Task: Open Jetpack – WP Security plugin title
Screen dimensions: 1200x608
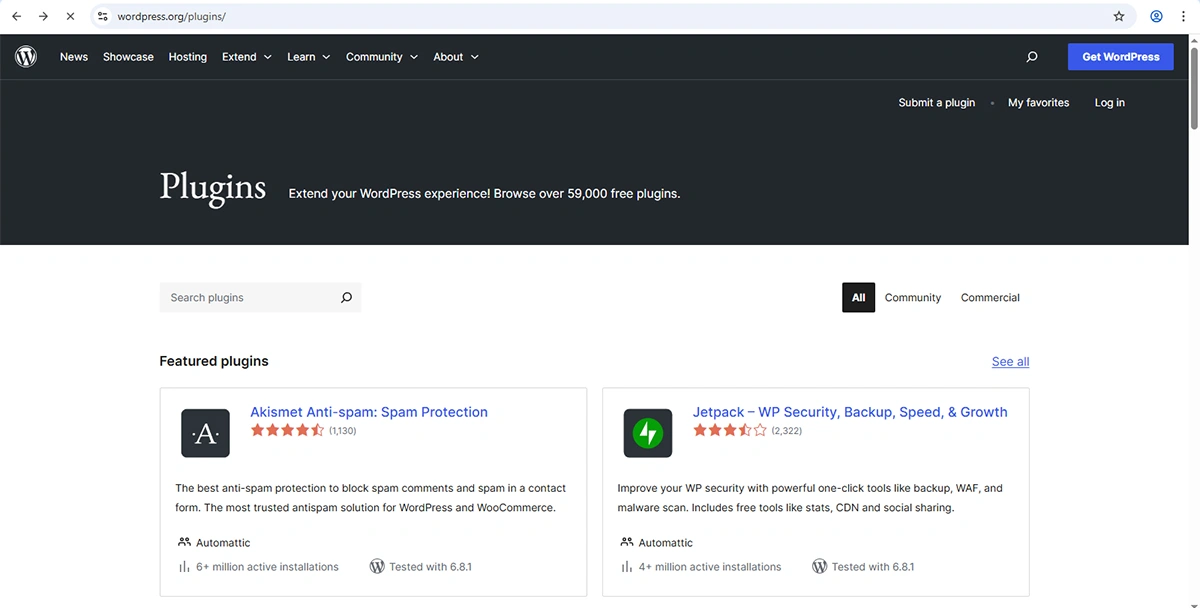Action: pyautogui.click(x=850, y=412)
